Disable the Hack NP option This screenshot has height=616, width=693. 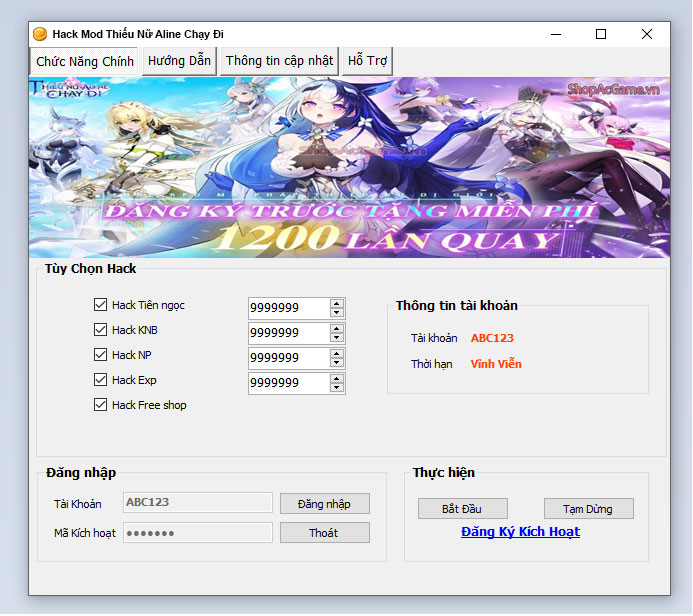pos(100,355)
